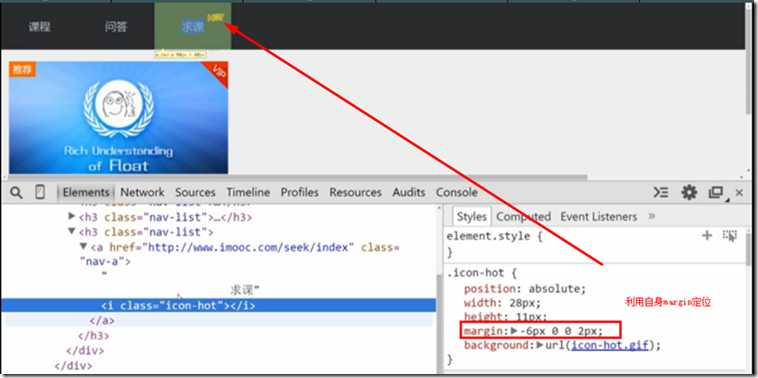The height and width of the screenshot is (378, 758).
Task: Open the Profiles tab
Action: point(300,192)
